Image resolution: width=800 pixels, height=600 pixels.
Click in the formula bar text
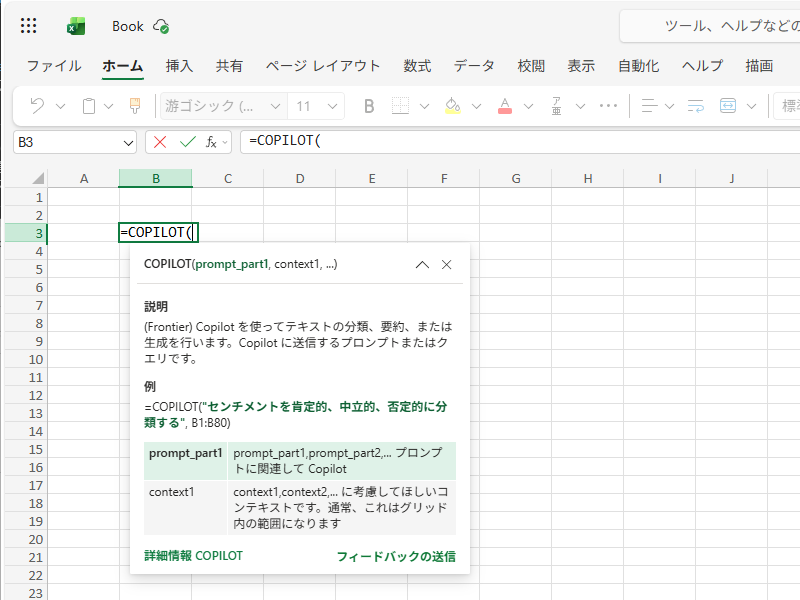pyautogui.click(x=284, y=141)
